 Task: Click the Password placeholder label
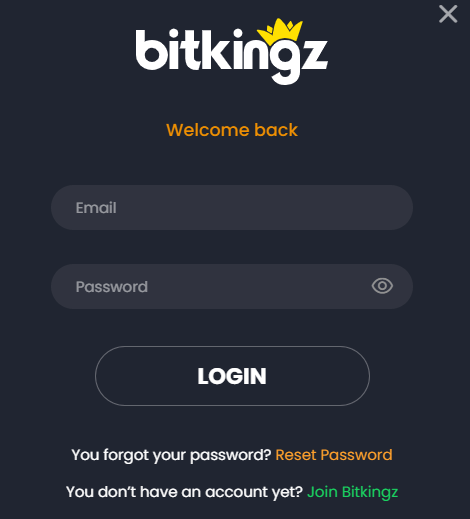pyautogui.click(x=112, y=287)
